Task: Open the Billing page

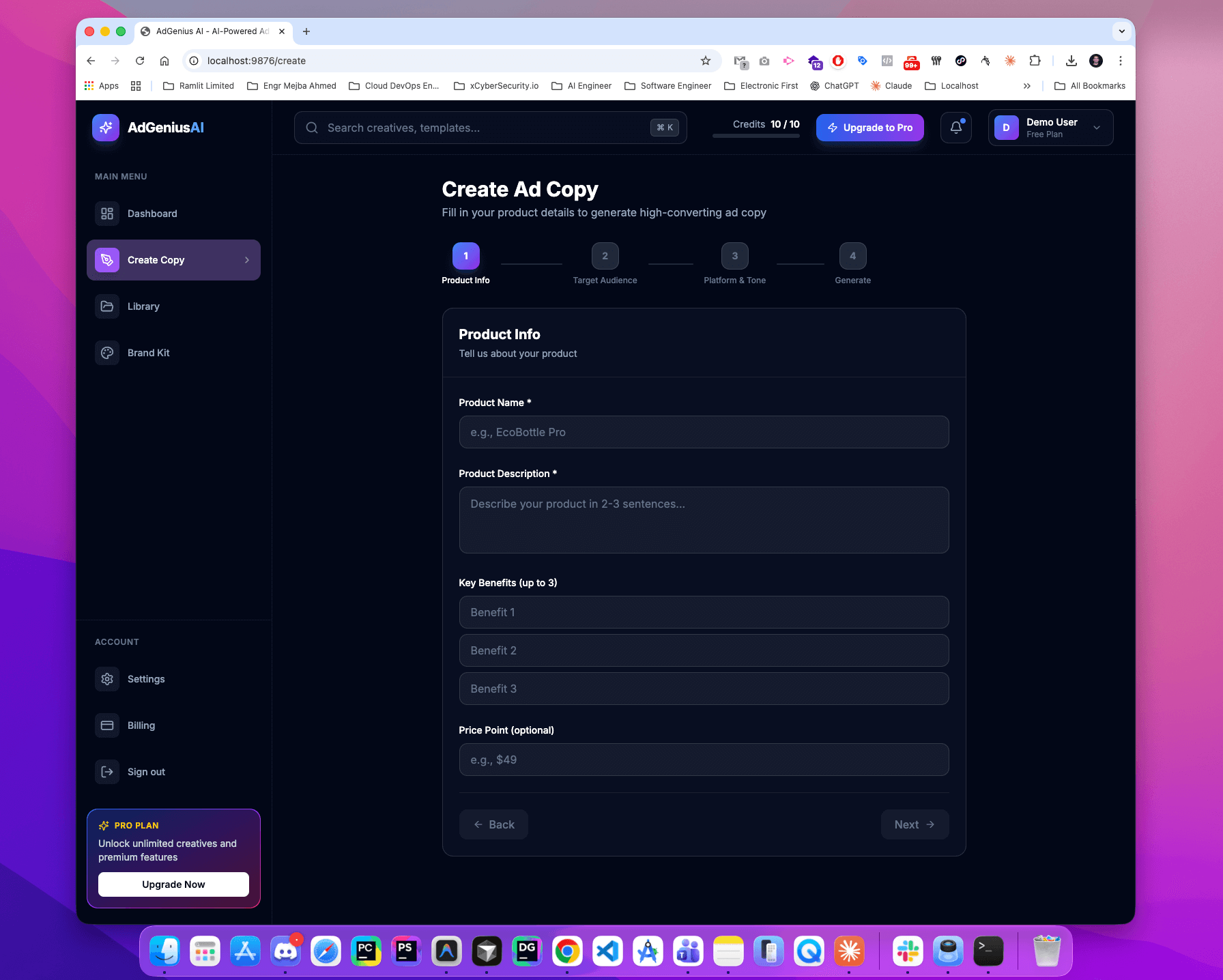Action: click(141, 725)
